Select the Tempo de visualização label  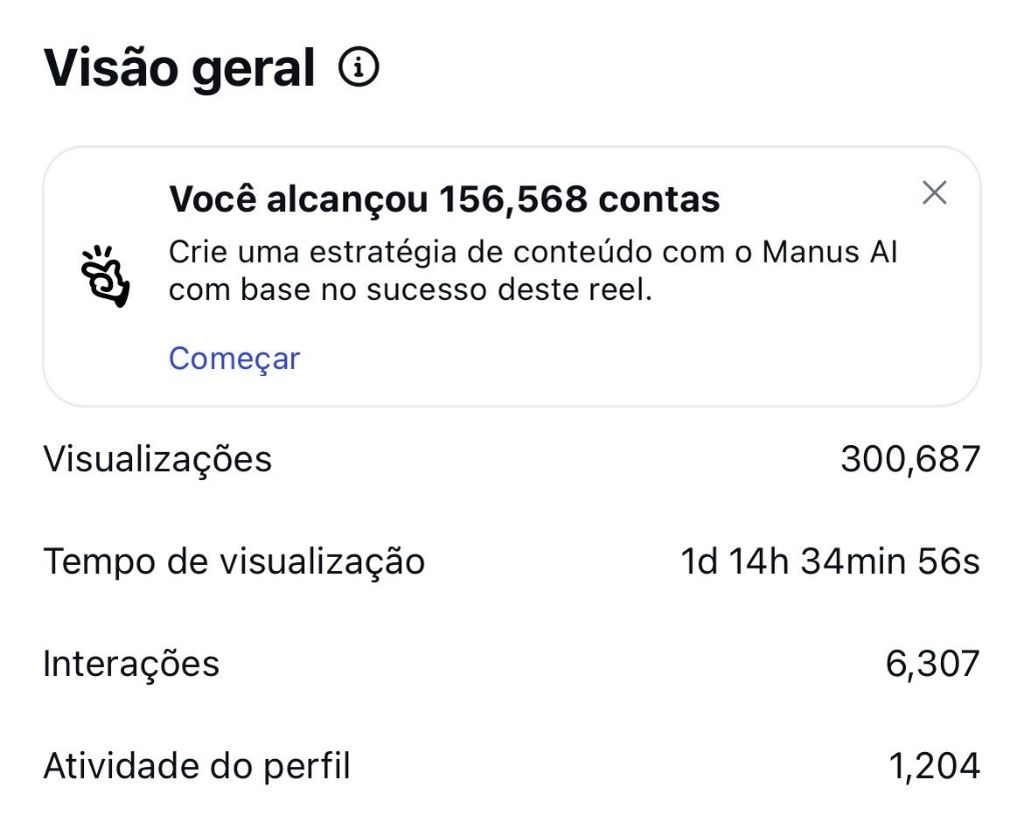[233, 561]
